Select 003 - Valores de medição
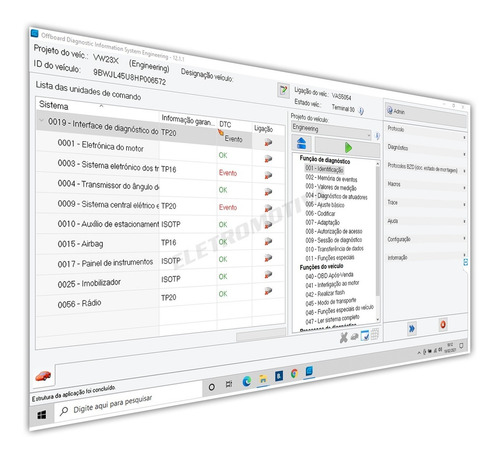 point(331,187)
